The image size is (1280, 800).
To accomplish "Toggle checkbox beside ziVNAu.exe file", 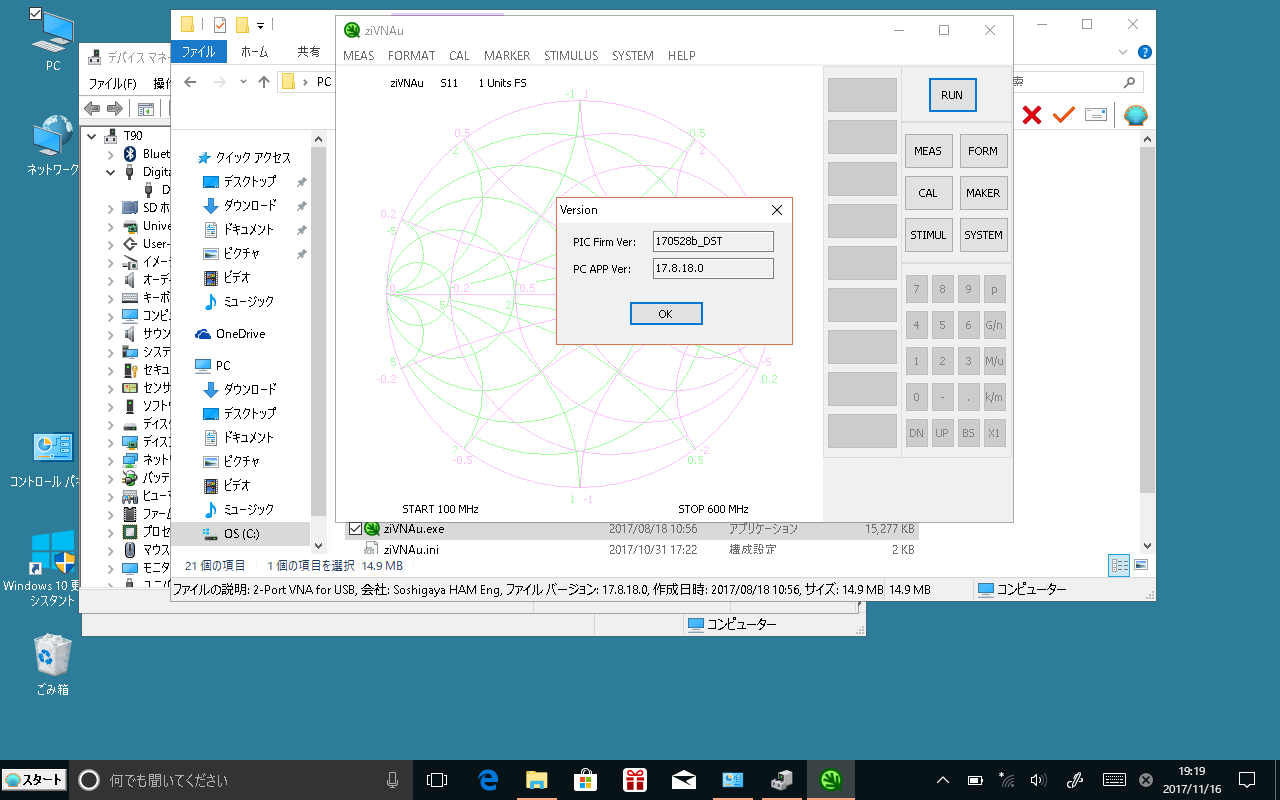I will click(355, 528).
